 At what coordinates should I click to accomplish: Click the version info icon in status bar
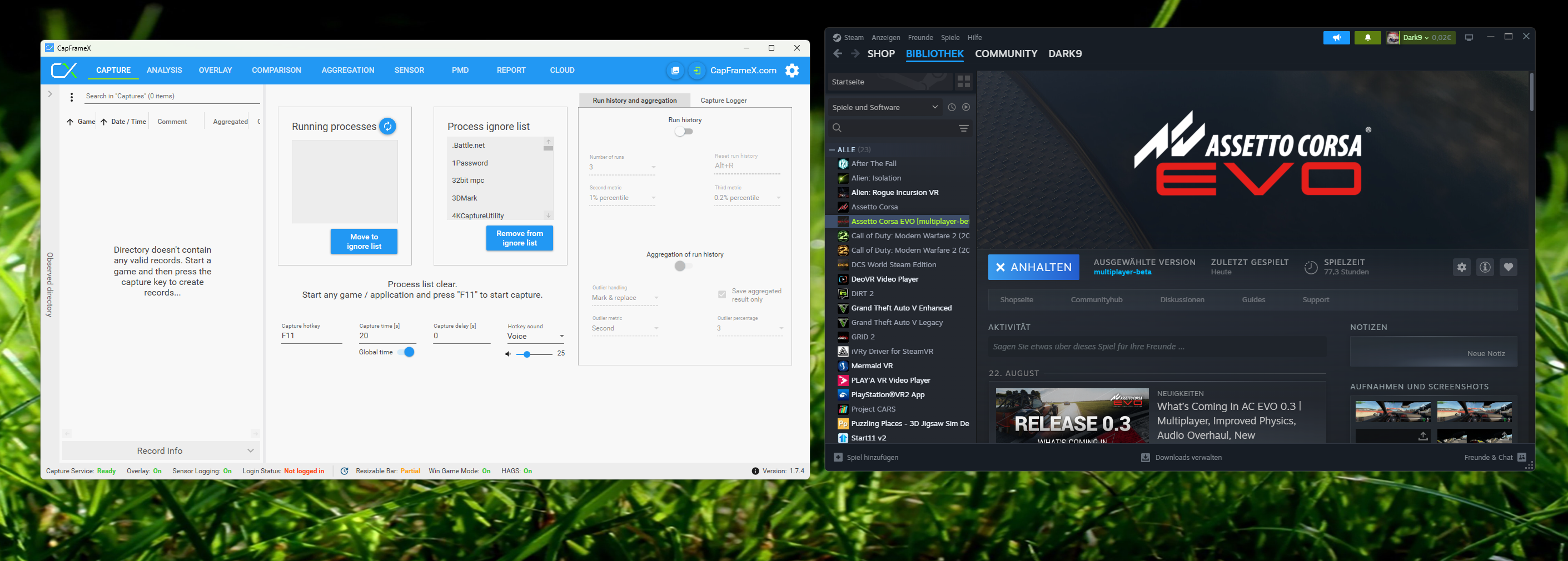[x=755, y=471]
